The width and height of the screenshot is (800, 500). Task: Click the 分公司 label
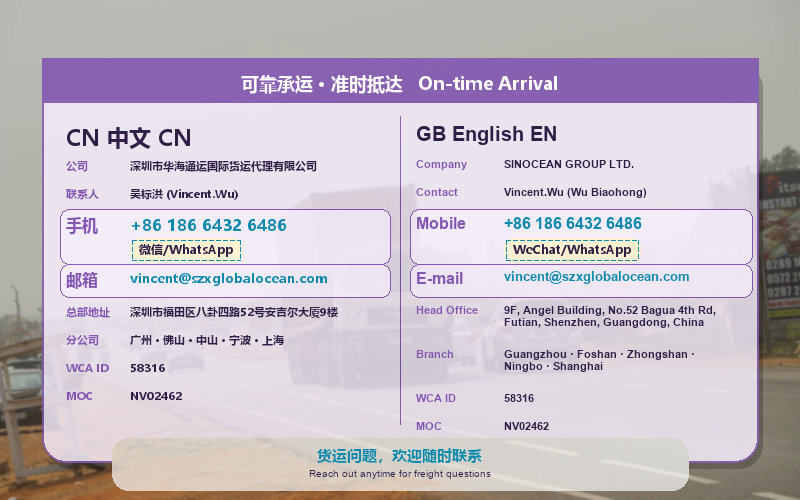point(82,340)
